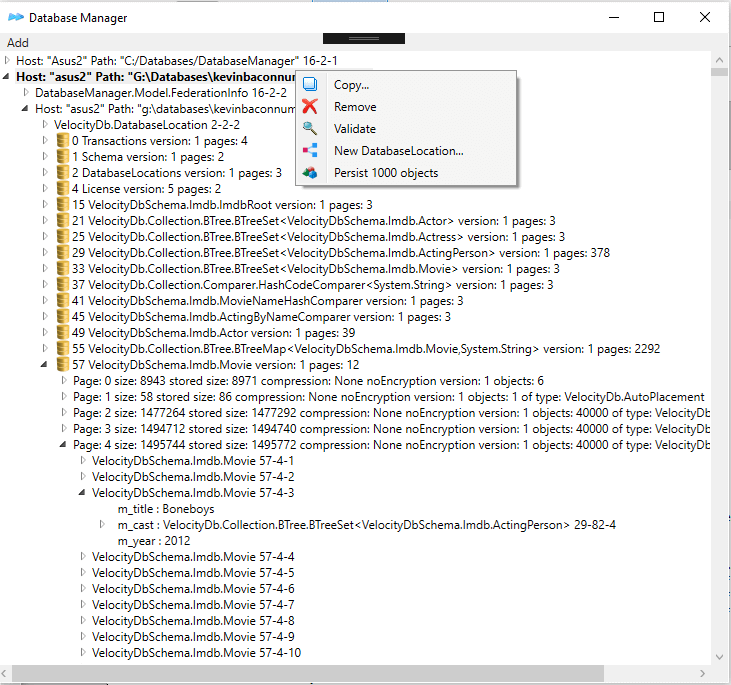731x685 pixels.
Task: Open the Add menu
Action: click(17, 43)
